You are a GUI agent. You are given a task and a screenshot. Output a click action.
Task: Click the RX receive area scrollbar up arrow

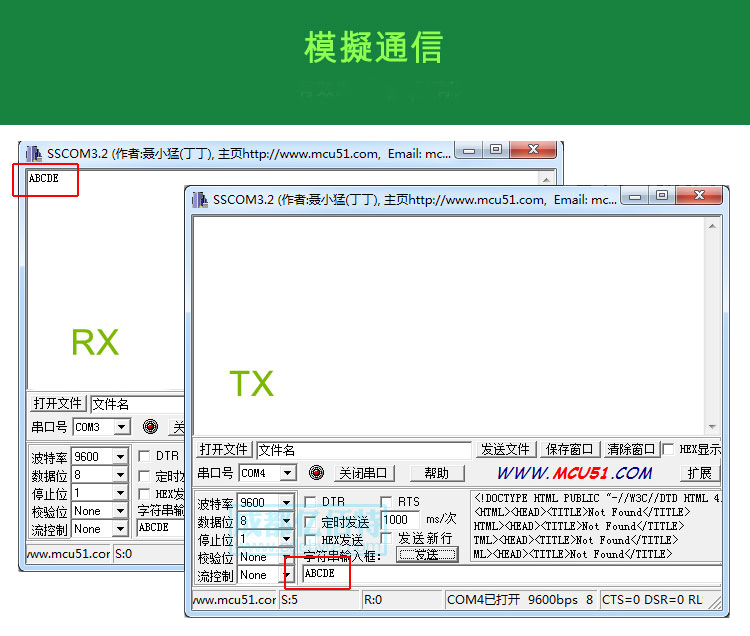click(546, 179)
